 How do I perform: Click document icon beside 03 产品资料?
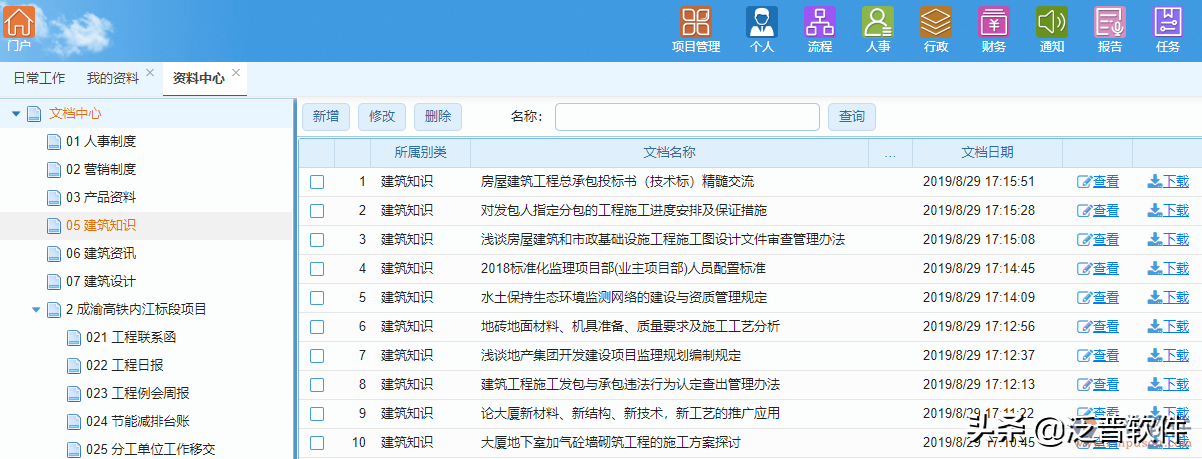54,198
